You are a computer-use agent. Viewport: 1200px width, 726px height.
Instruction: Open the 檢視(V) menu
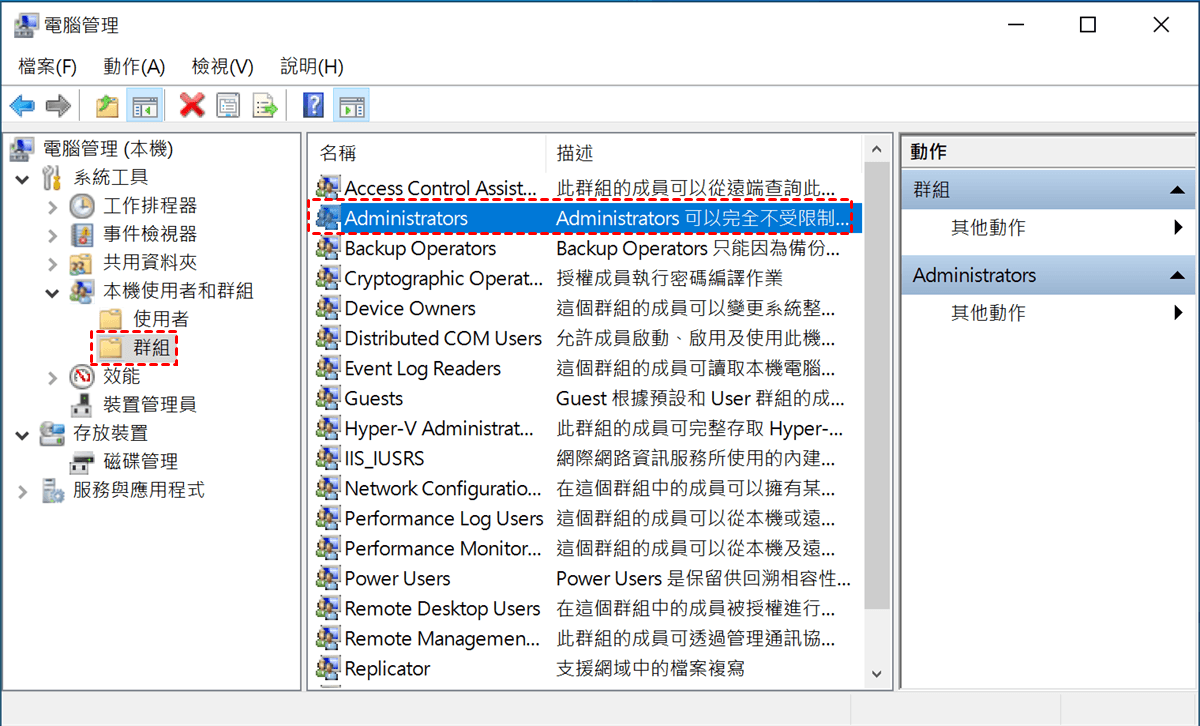(x=222, y=67)
